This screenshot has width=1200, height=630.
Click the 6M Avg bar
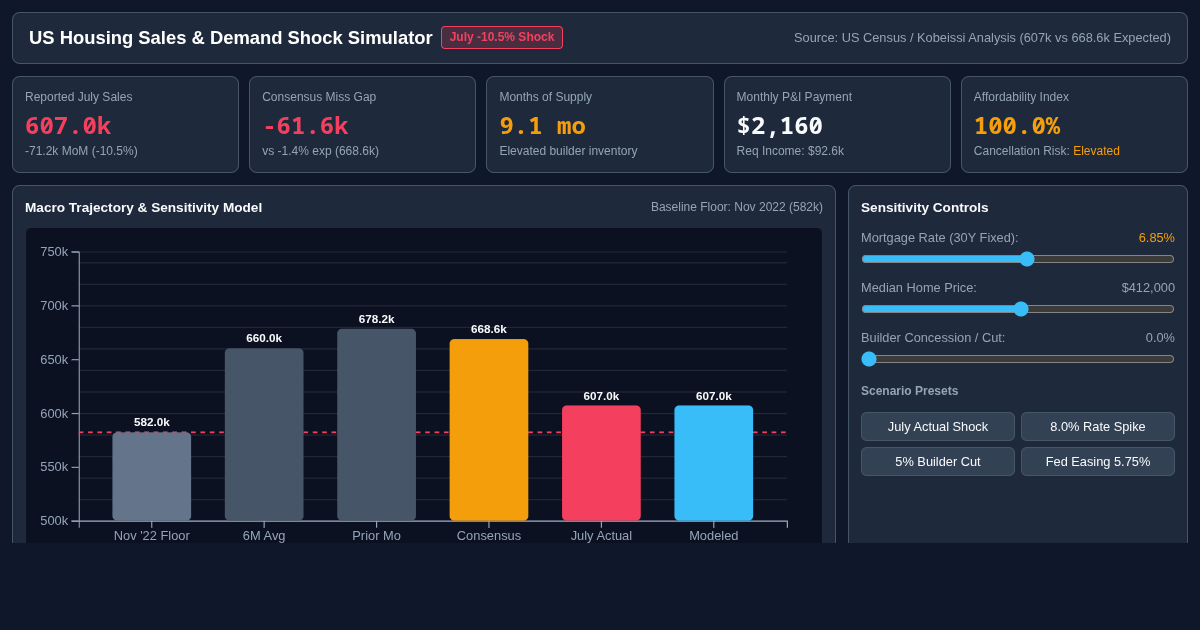[264, 434]
